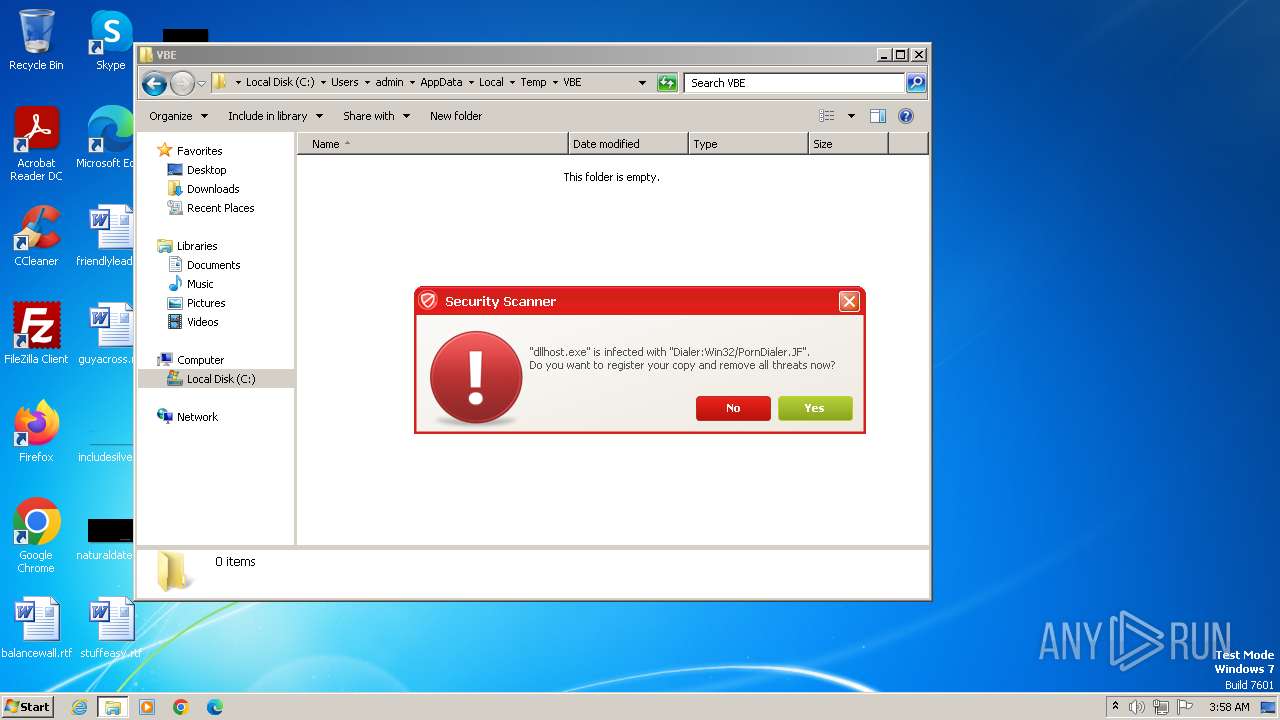Change view with the views icon
The width and height of the screenshot is (1280, 720).
pos(827,116)
